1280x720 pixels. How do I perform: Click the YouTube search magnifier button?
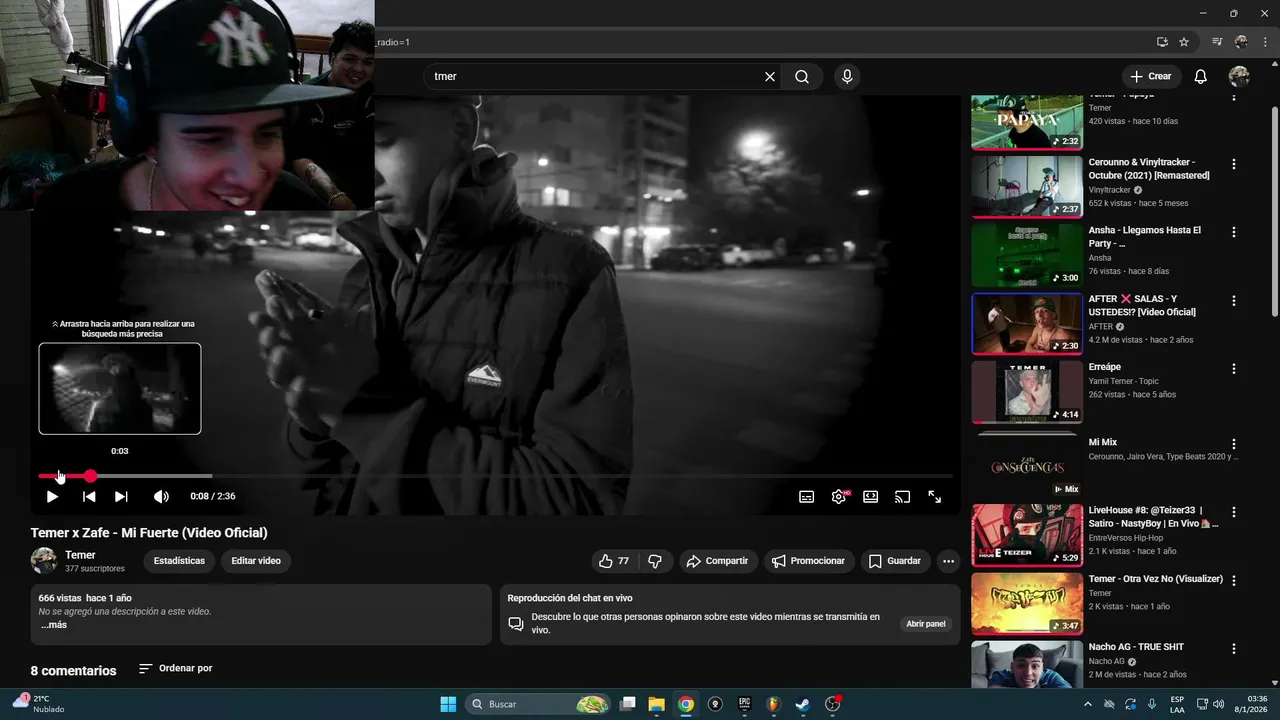click(x=802, y=77)
